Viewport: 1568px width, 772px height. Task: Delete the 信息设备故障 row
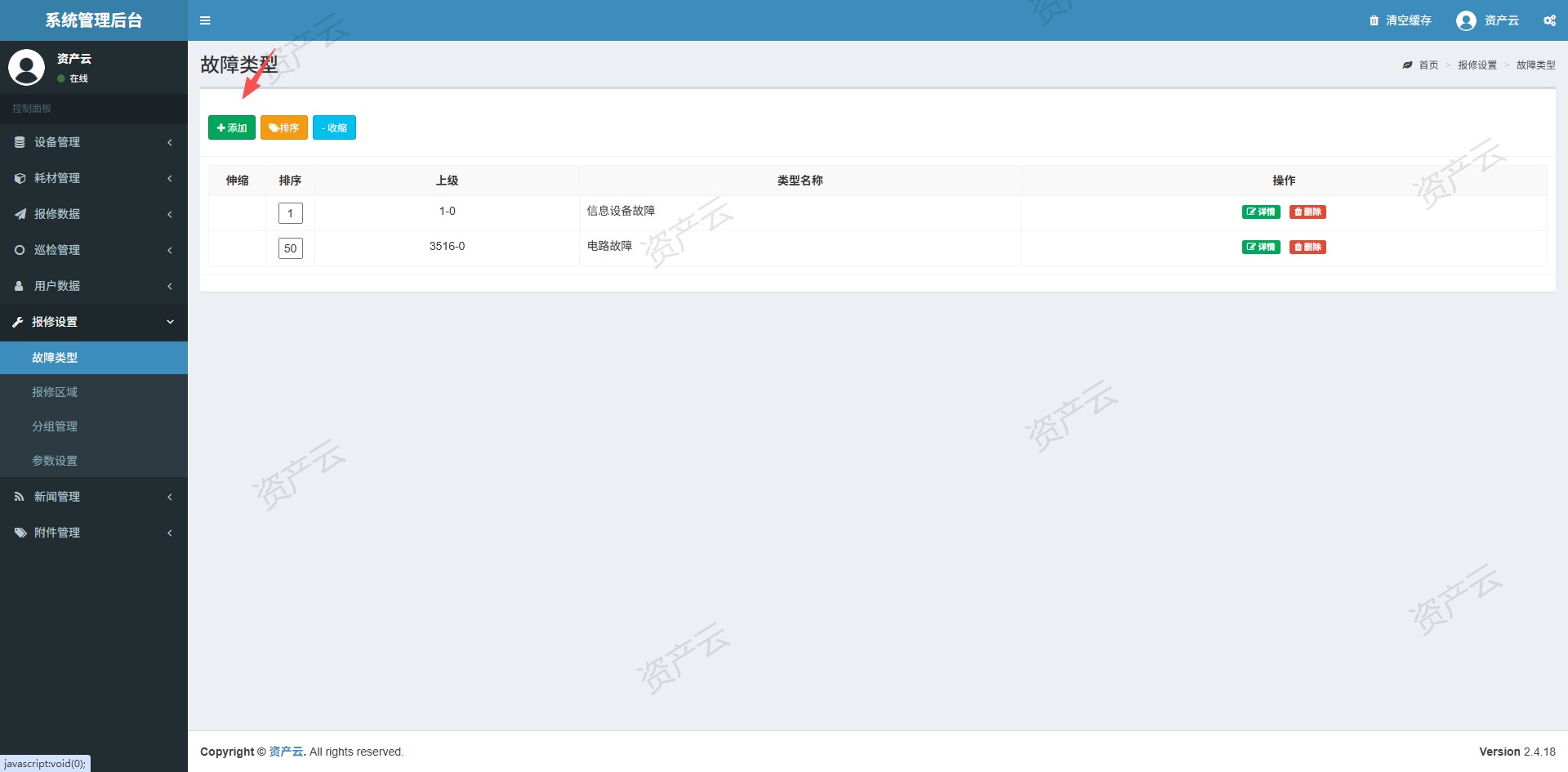[x=1307, y=212]
